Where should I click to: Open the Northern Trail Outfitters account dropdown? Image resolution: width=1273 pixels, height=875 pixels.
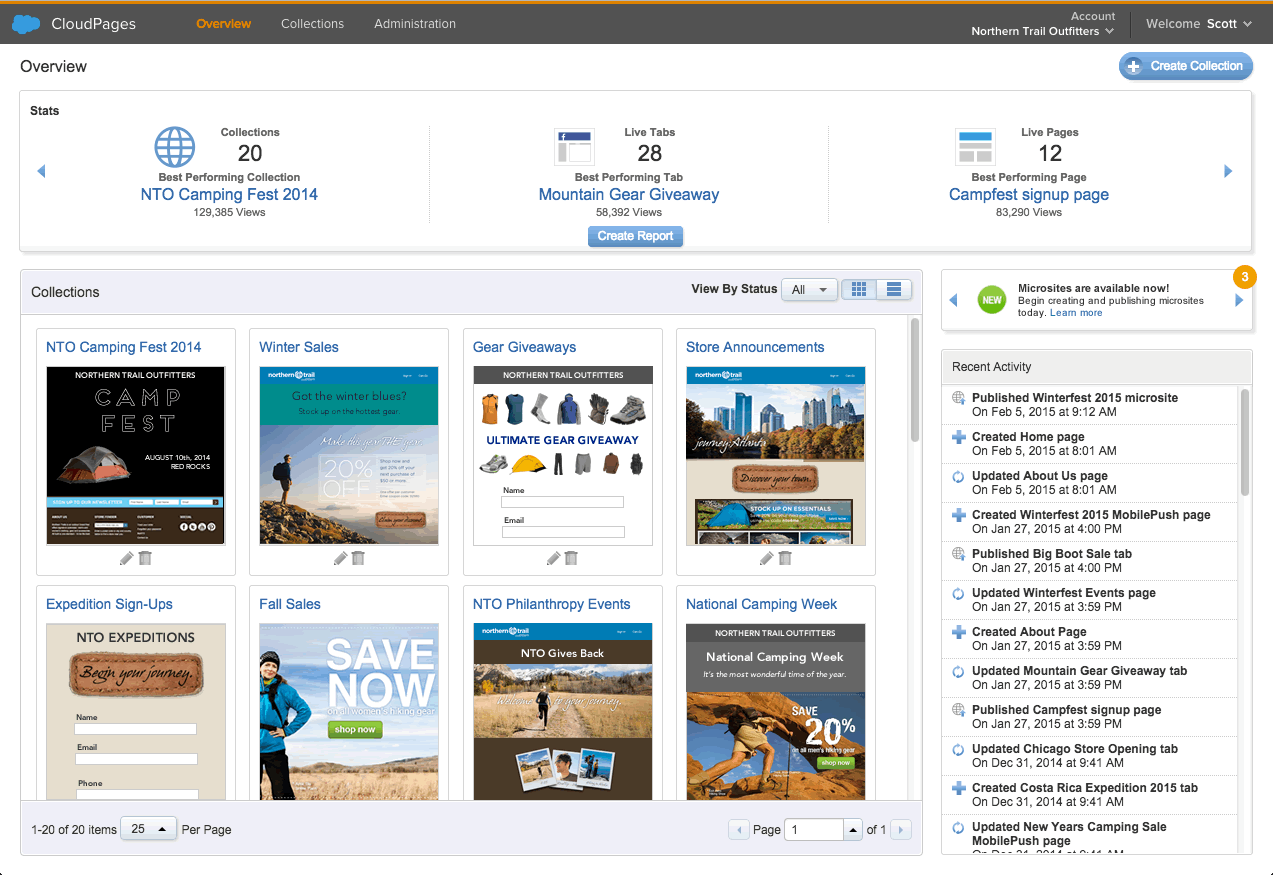pyautogui.click(x=1042, y=31)
